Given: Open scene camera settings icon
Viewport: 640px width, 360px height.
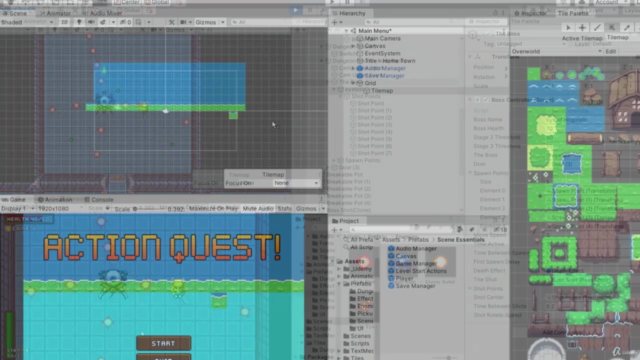Looking at the screenshot, I should [184, 22].
